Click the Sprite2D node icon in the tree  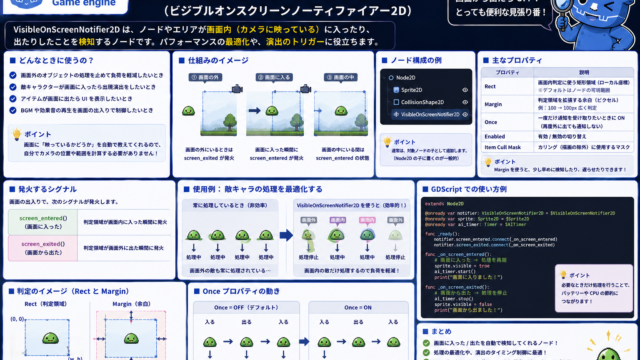[396, 90]
